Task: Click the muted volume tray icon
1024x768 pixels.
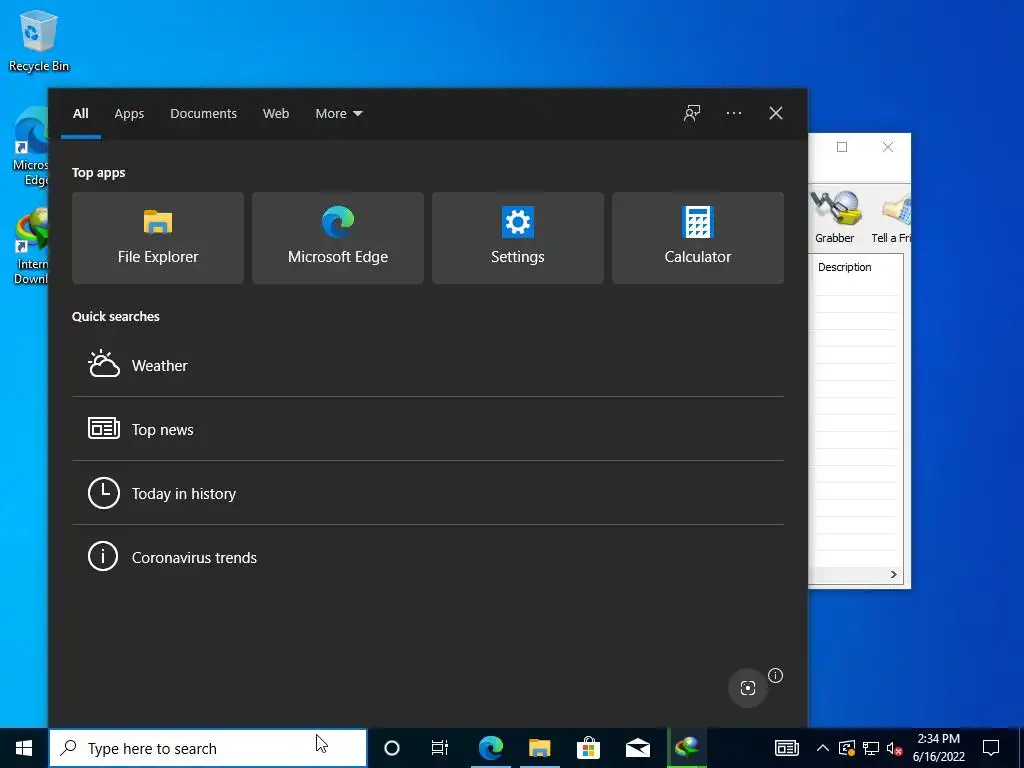Action: (x=895, y=748)
